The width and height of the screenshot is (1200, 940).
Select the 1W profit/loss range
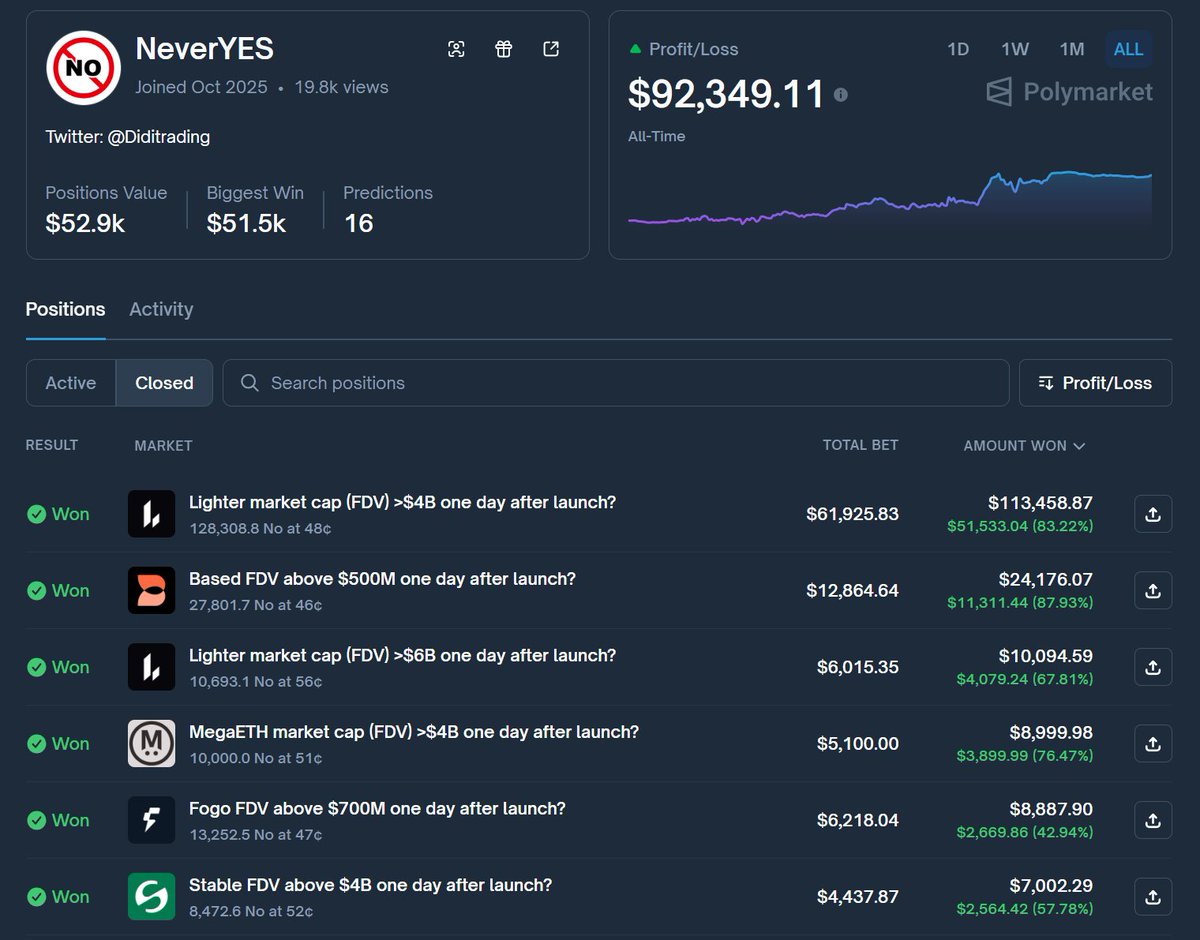pos(1015,49)
